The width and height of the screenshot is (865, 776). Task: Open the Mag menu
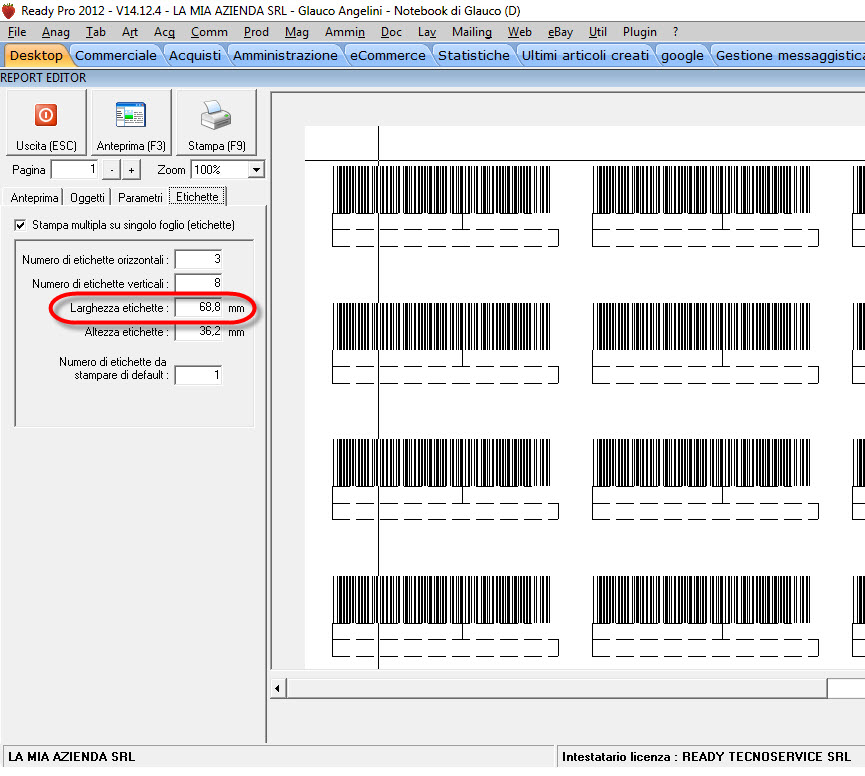click(x=297, y=32)
